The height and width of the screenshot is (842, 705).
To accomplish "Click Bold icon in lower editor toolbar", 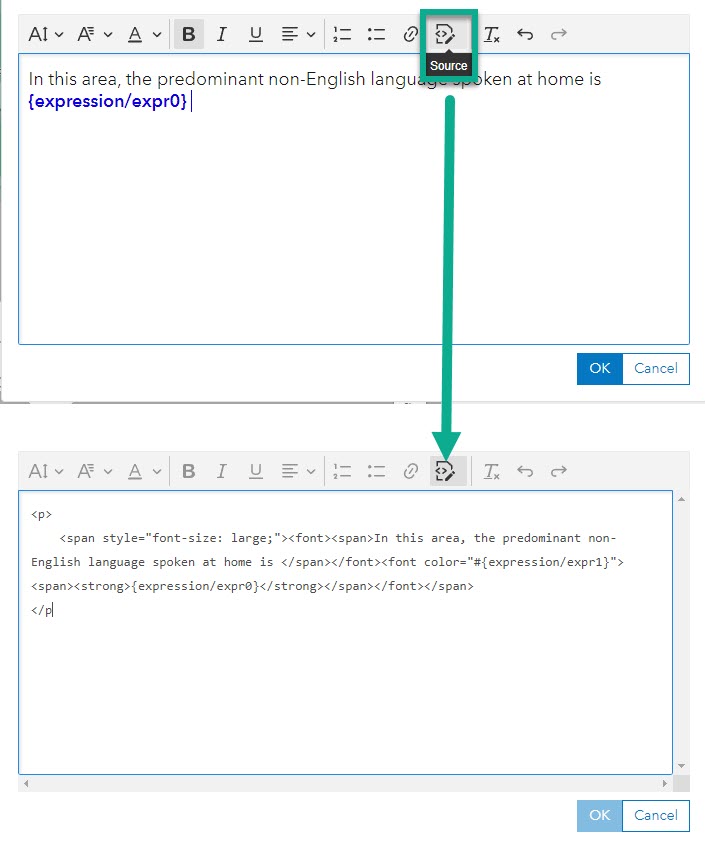I will (188, 471).
